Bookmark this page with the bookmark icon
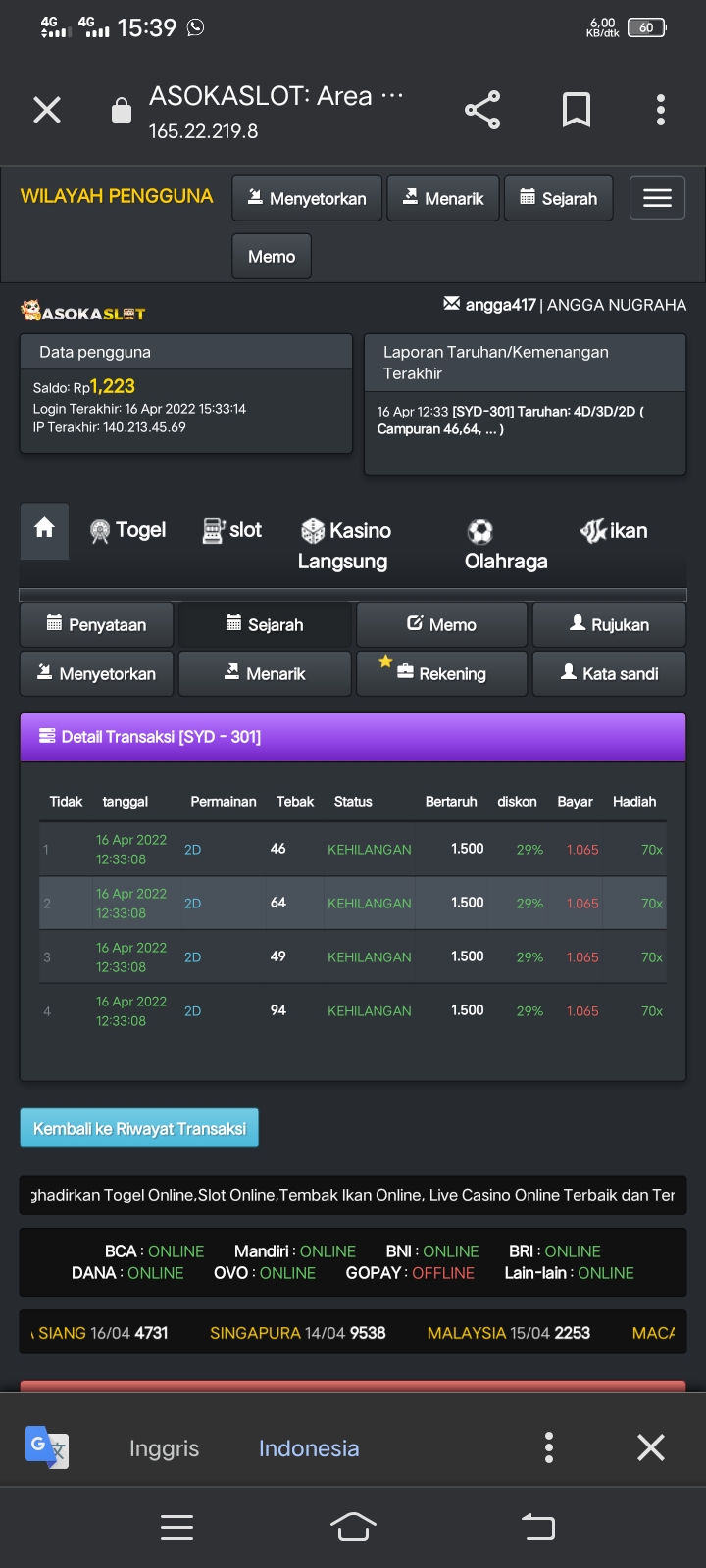 [x=576, y=110]
